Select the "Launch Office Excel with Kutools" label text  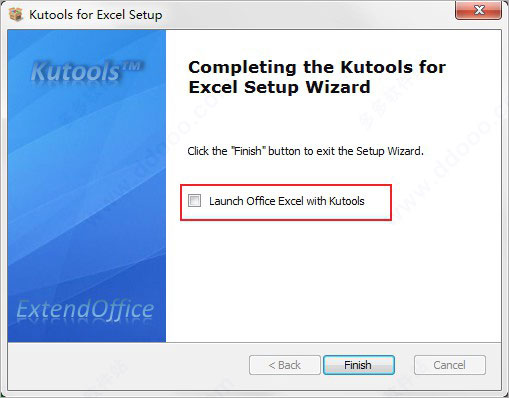pos(287,201)
